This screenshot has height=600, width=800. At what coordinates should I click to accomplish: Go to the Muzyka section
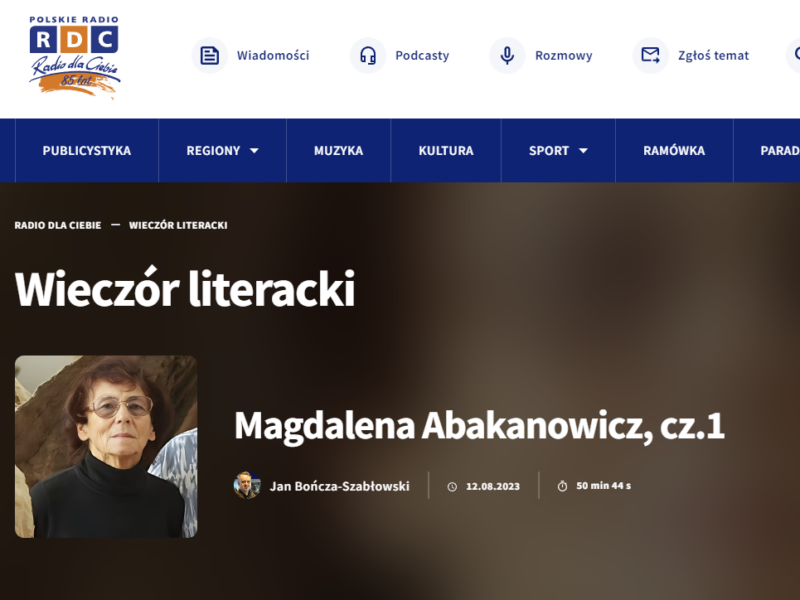[x=339, y=151]
